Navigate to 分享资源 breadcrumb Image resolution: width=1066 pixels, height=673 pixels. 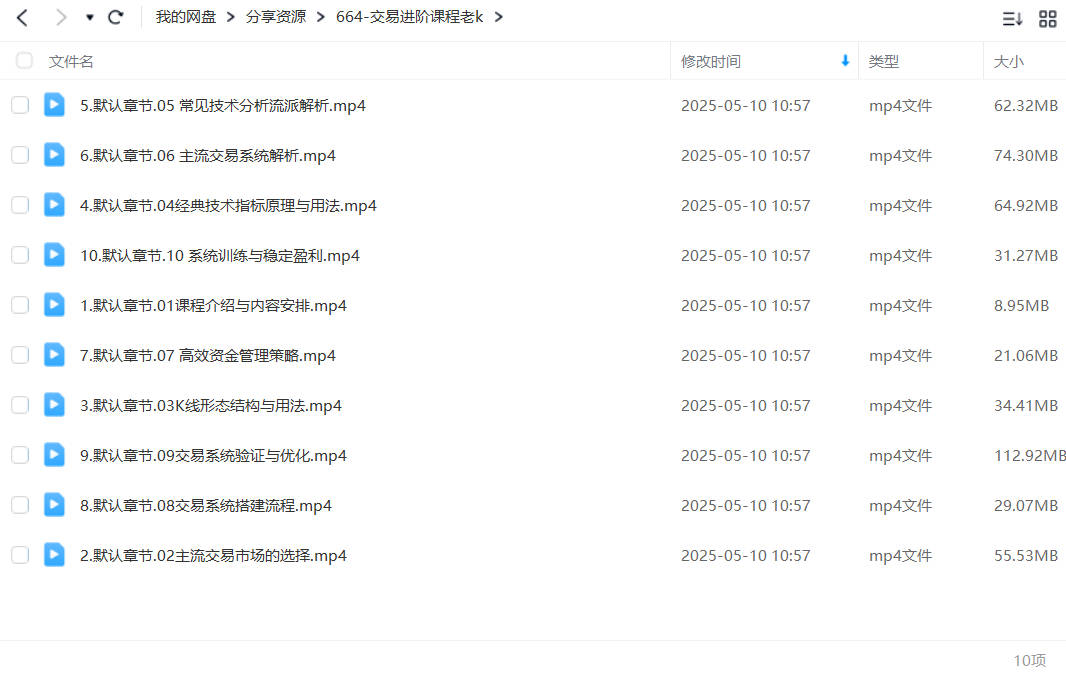click(x=276, y=17)
